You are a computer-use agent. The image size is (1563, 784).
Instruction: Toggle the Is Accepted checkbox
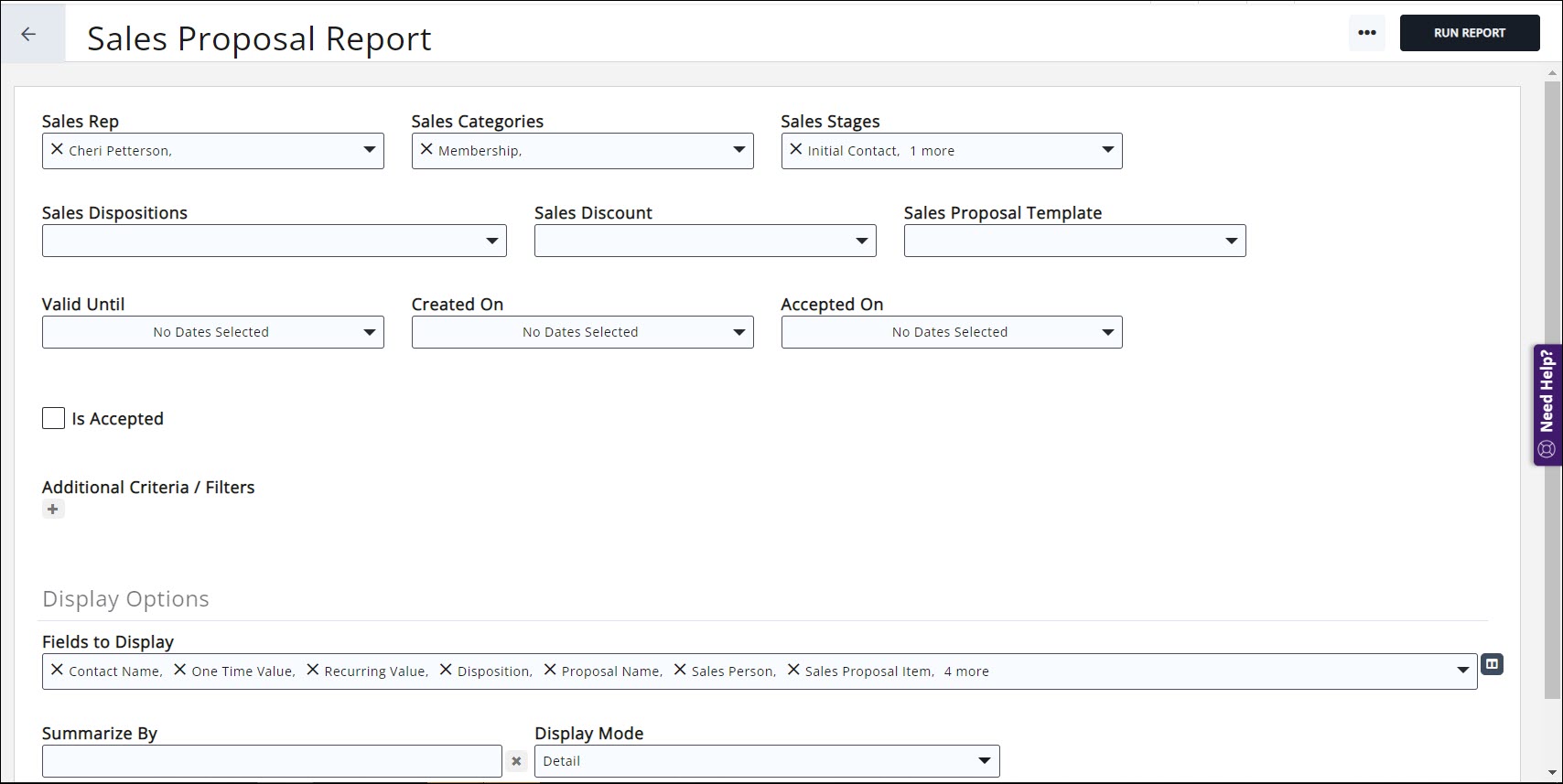(54, 419)
